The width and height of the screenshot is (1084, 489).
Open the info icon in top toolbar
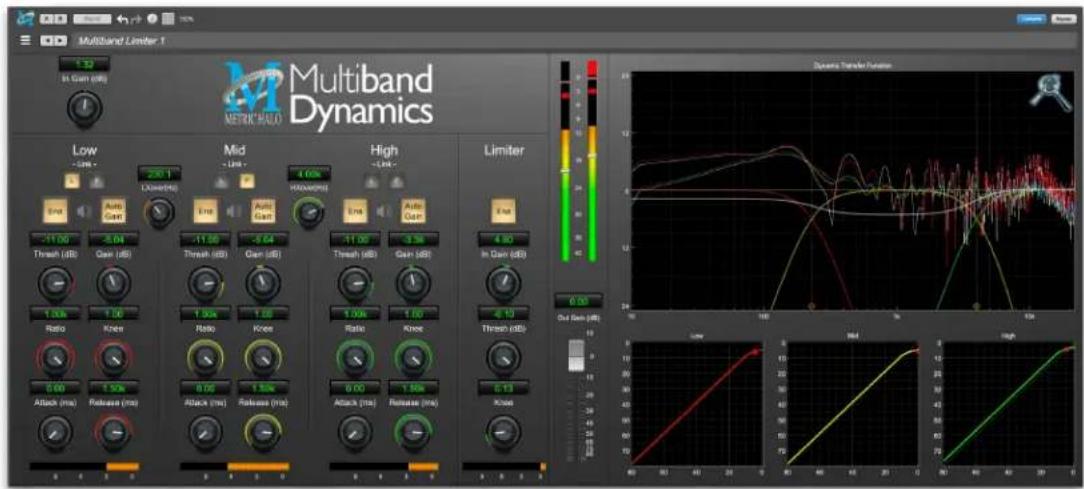pyautogui.click(x=153, y=19)
